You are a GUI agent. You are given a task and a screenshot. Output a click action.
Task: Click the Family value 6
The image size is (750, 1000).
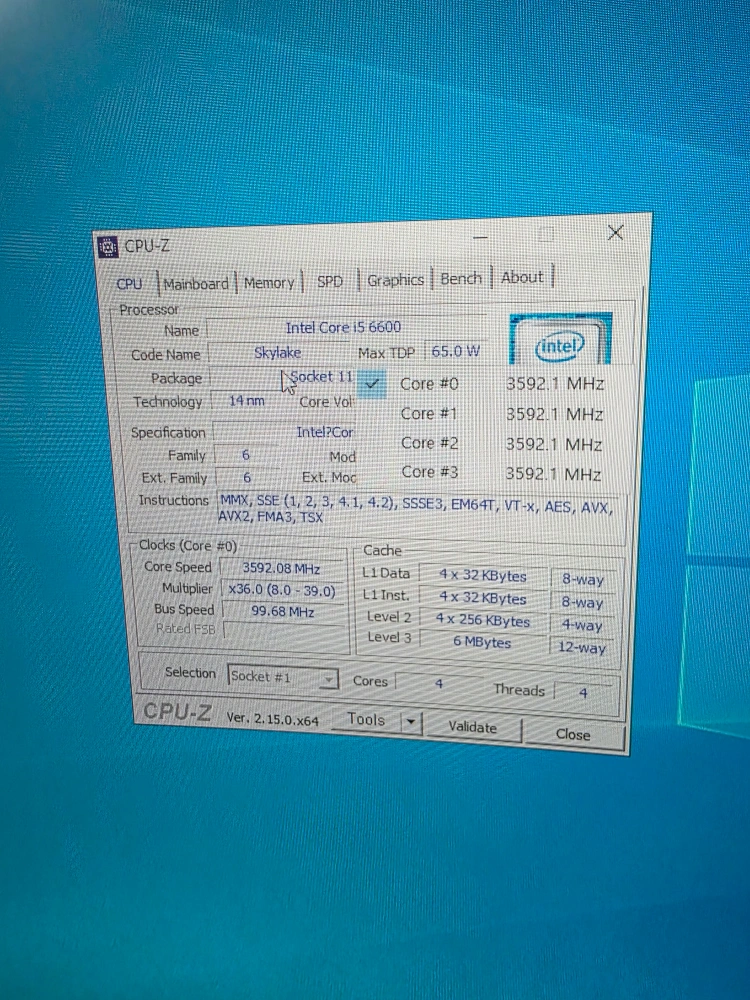246,455
